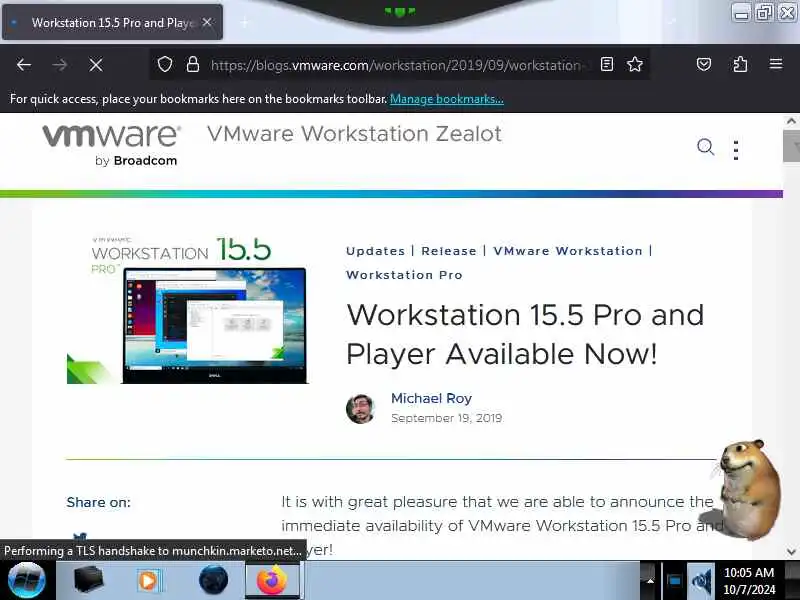
Task: Open the Firefox hamburger menu
Action: (776, 64)
